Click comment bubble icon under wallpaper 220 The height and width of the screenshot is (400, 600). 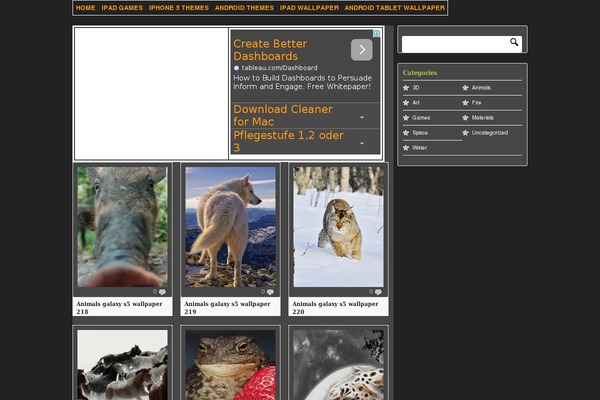click(378, 292)
